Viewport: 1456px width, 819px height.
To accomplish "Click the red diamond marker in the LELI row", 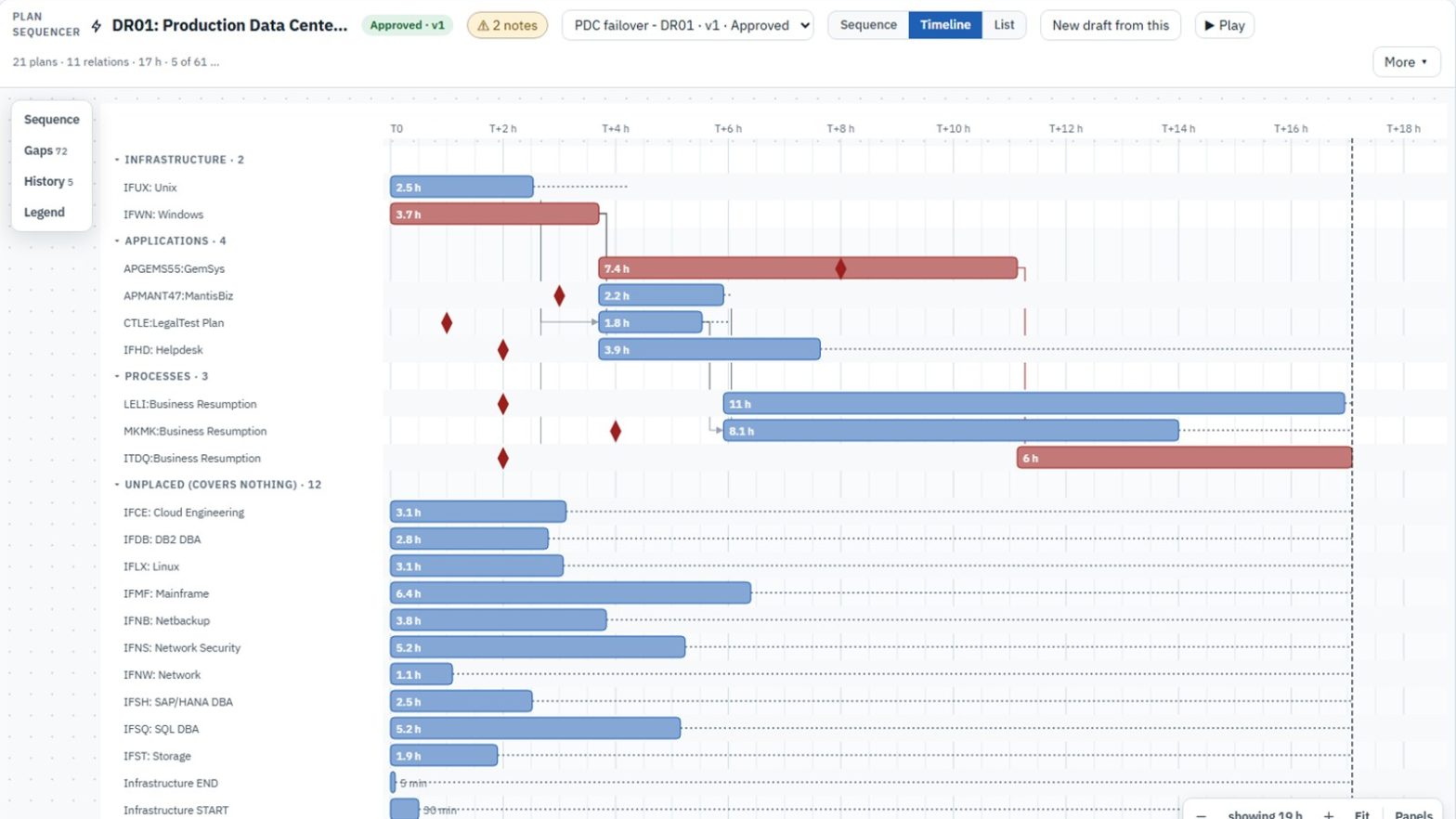I will (x=503, y=404).
